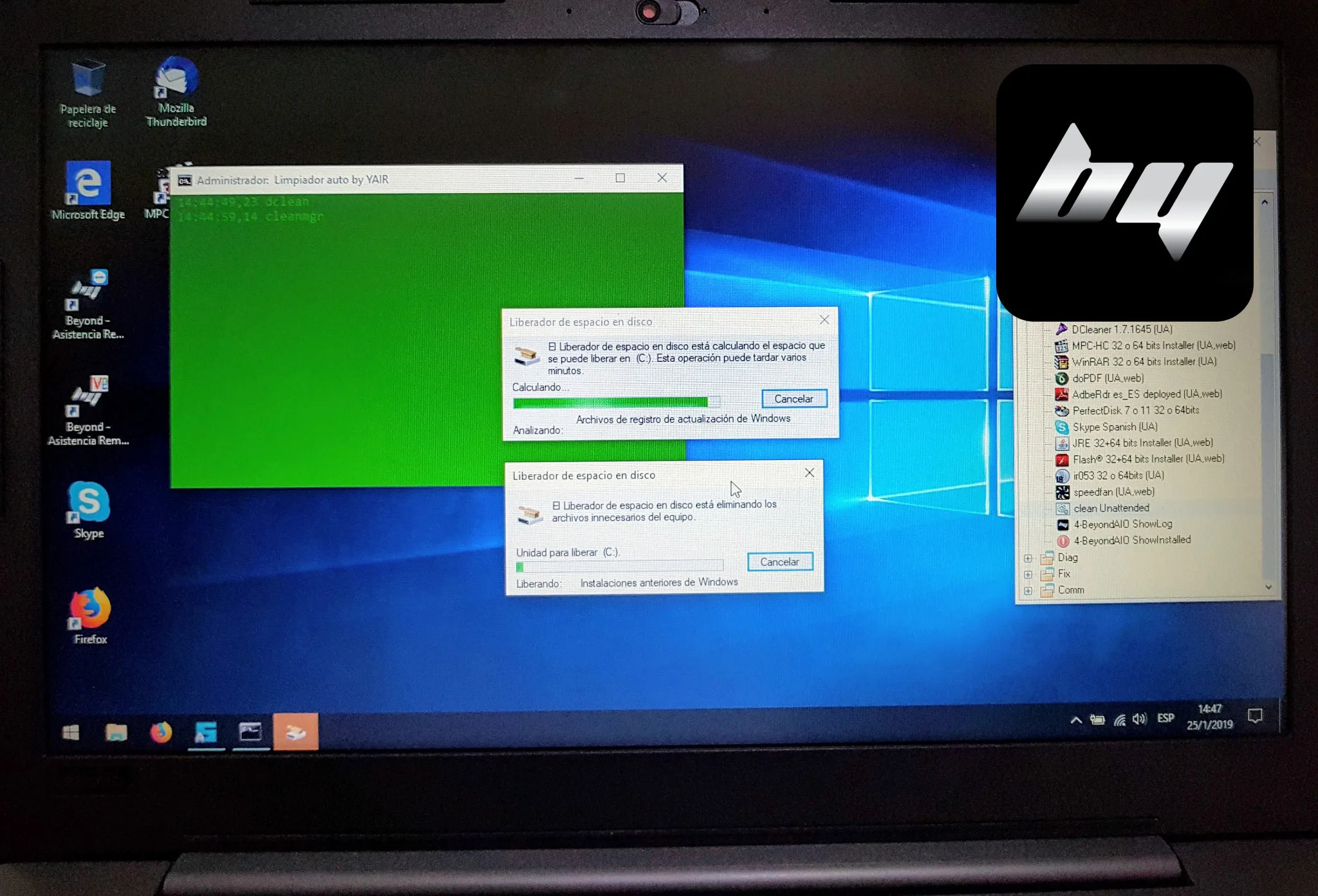Select Skype Spanish (UA) tree entry

1115,427
